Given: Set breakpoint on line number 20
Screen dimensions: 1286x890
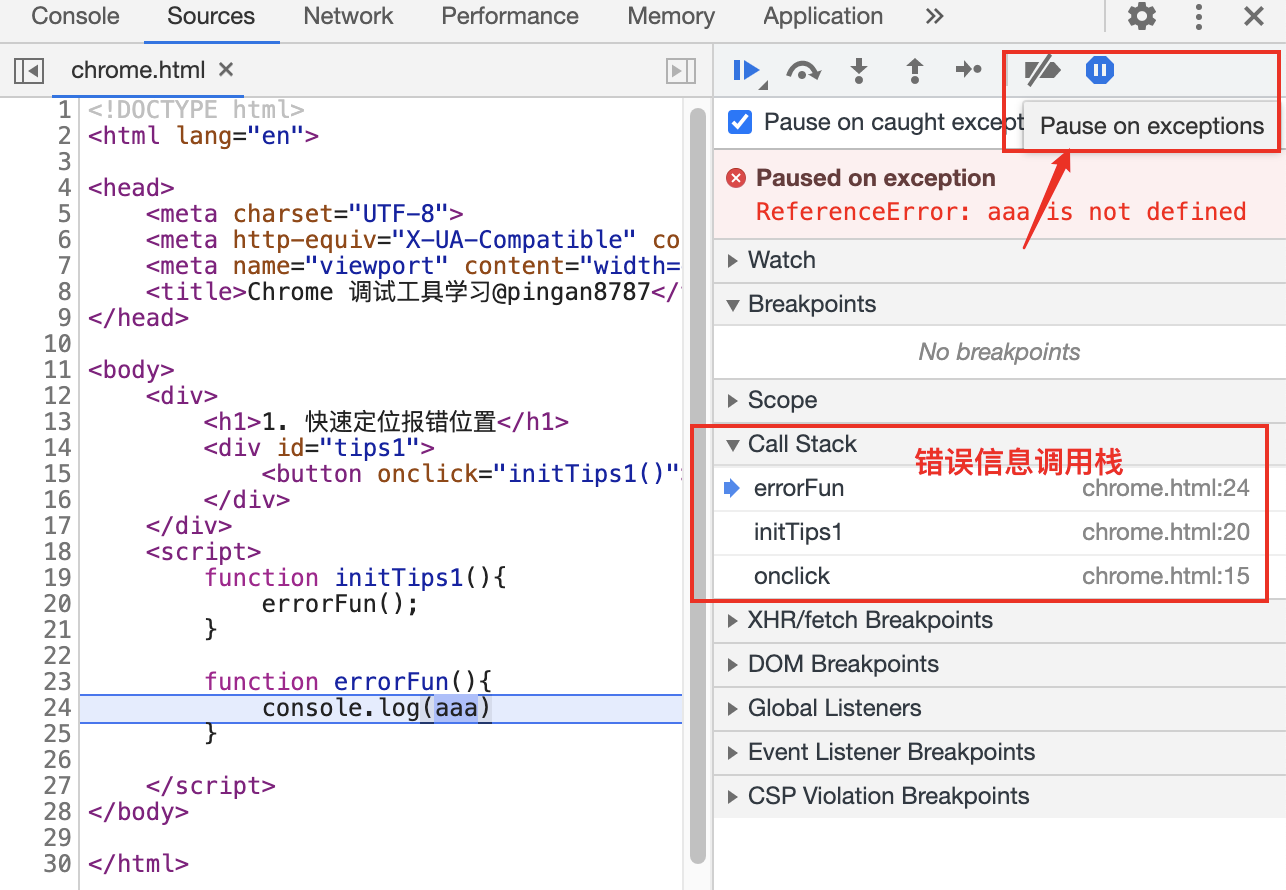Looking at the screenshot, I should click(x=57, y=603).
